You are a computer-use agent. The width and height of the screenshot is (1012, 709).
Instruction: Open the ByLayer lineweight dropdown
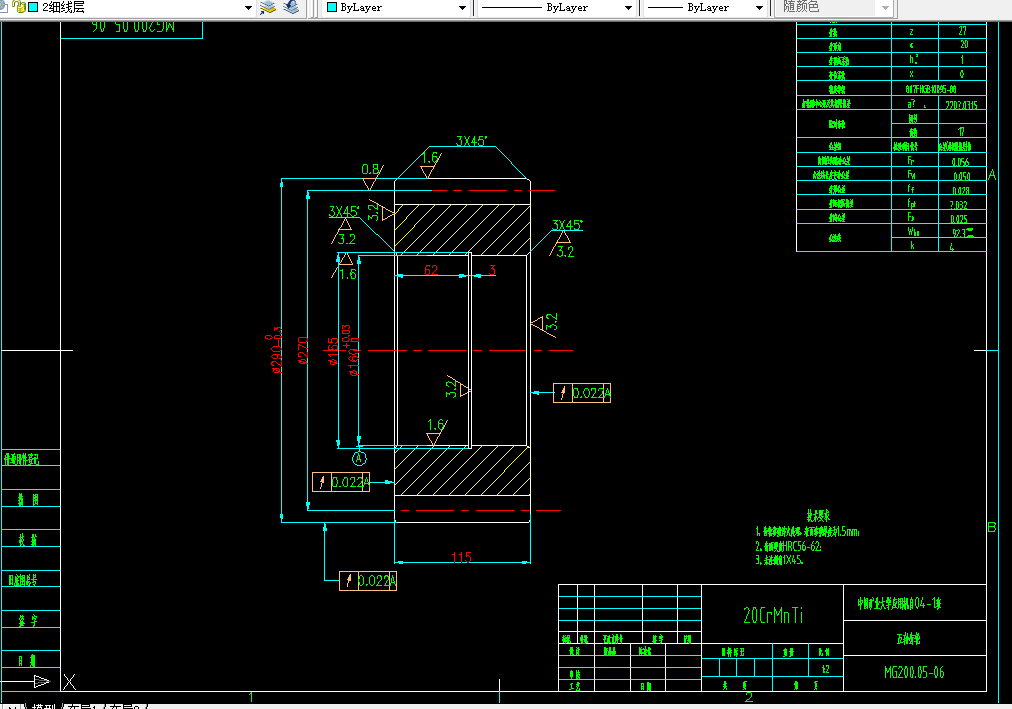759,8
